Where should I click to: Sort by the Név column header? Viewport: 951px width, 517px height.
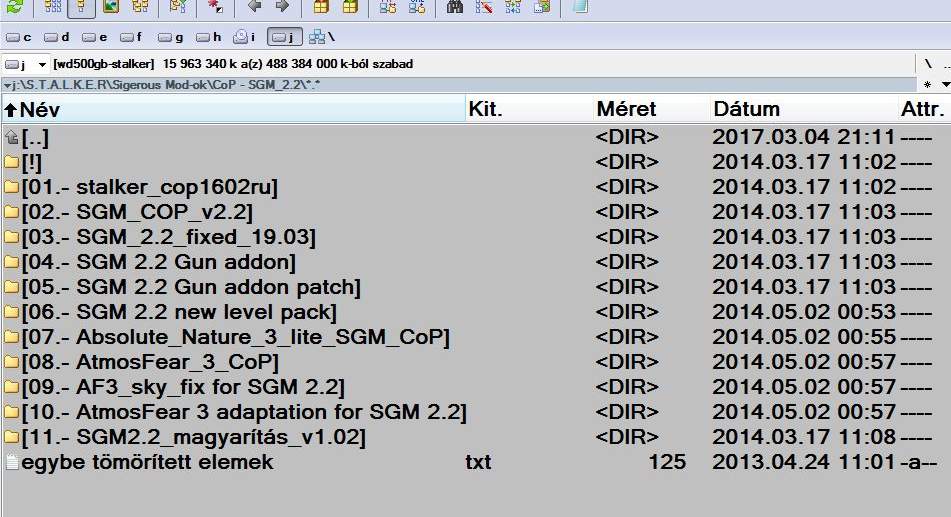pyautogui.click(x=234, y=110)
